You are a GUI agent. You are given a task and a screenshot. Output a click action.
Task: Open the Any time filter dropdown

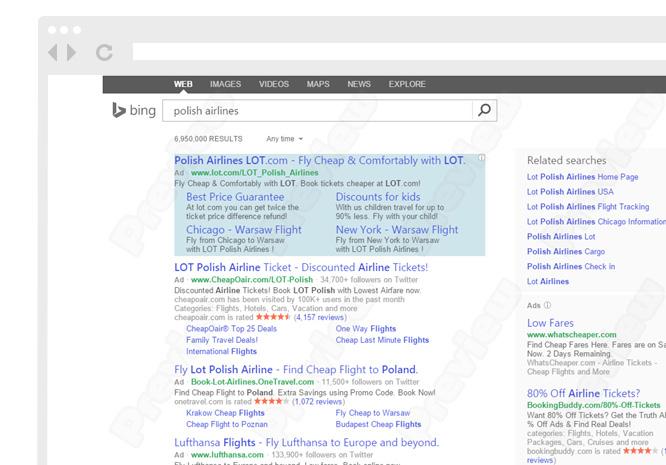click(x=285, y=139)
